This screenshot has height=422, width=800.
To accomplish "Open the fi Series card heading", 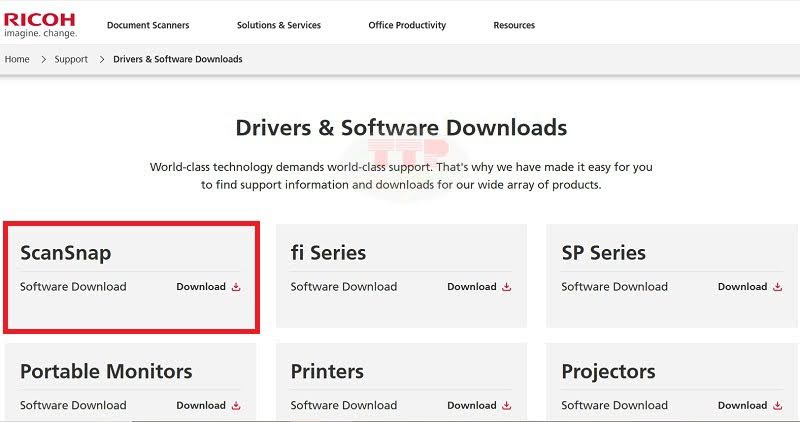I will tap(328, 253).
